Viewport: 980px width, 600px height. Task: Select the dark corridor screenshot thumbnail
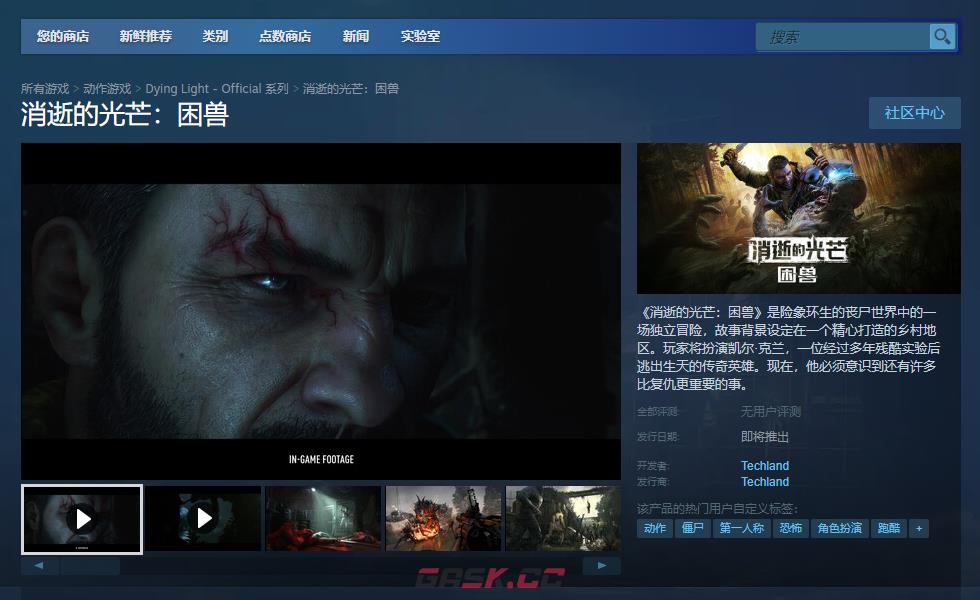pos(323,518)
